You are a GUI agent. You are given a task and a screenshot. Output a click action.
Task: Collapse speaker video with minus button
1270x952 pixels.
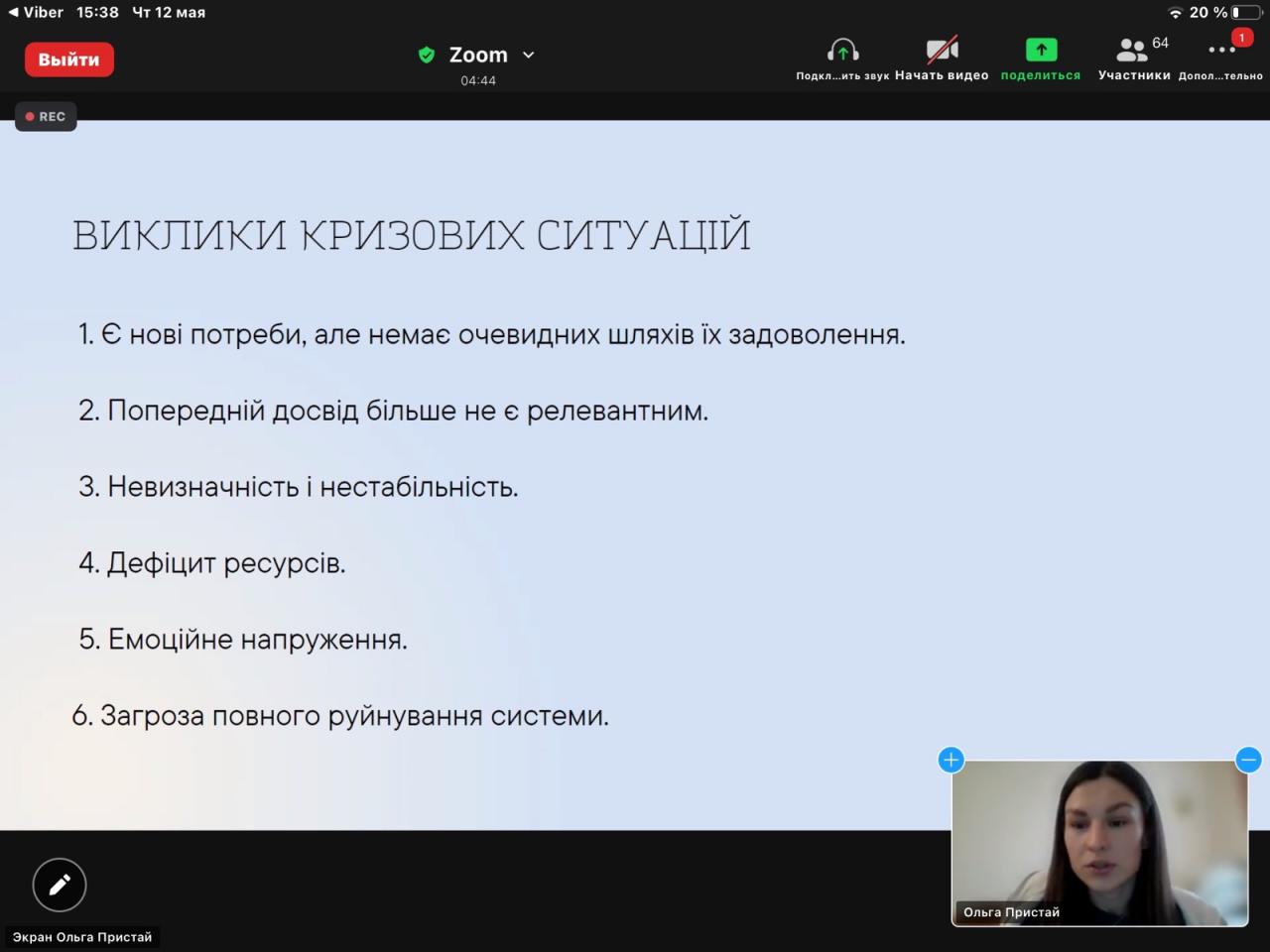pyautogui.click(x=1248, y=760)
